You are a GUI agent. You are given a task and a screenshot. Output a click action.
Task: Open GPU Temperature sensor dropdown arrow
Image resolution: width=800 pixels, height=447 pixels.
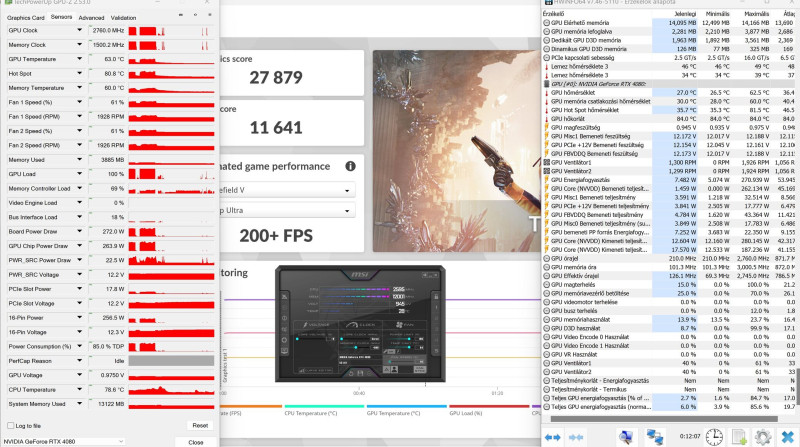click(x=80, y=59)
